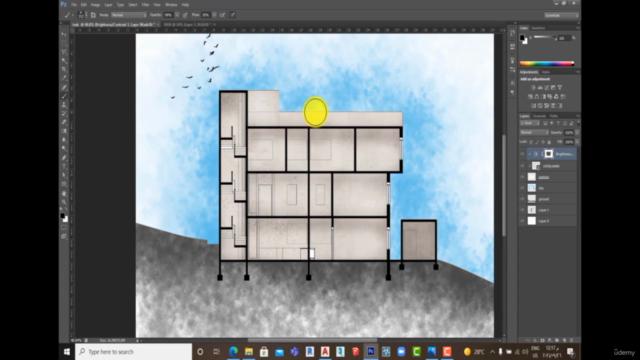
Task: Click foreground color swatch in toolbox
Action: click(x=62, y=216)
